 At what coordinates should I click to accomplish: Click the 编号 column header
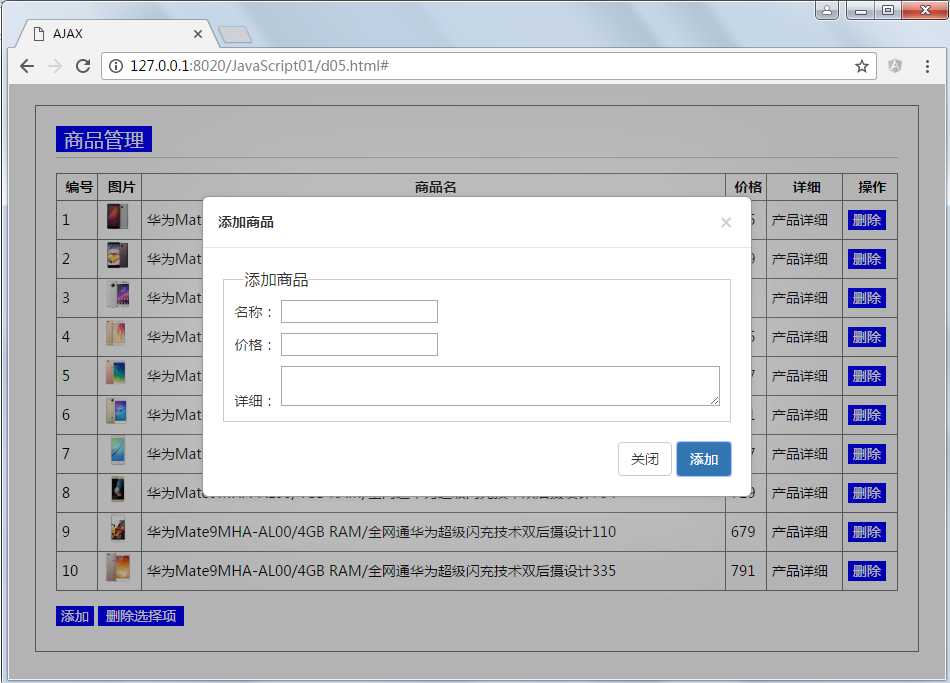79,187
